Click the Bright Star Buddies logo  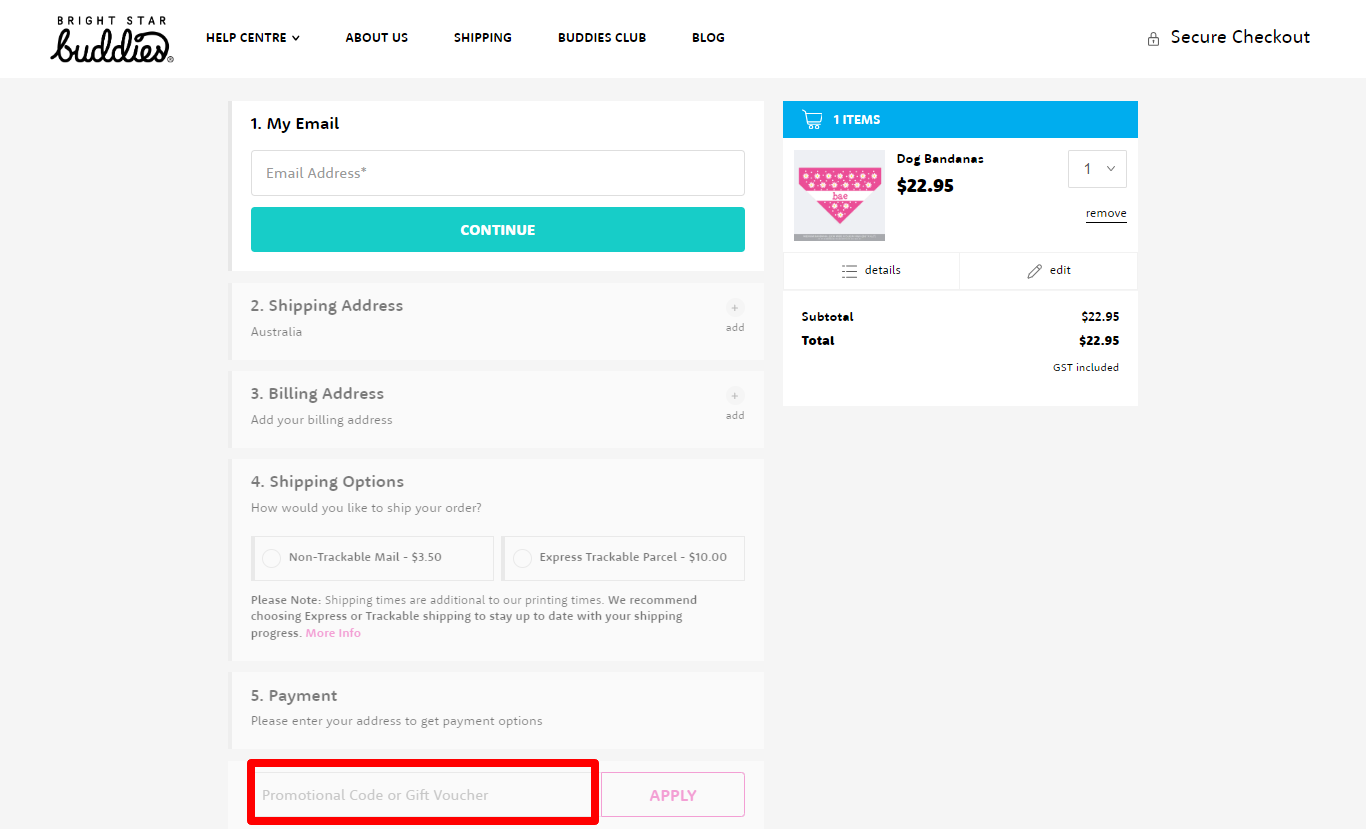click(x=110, y=38)
